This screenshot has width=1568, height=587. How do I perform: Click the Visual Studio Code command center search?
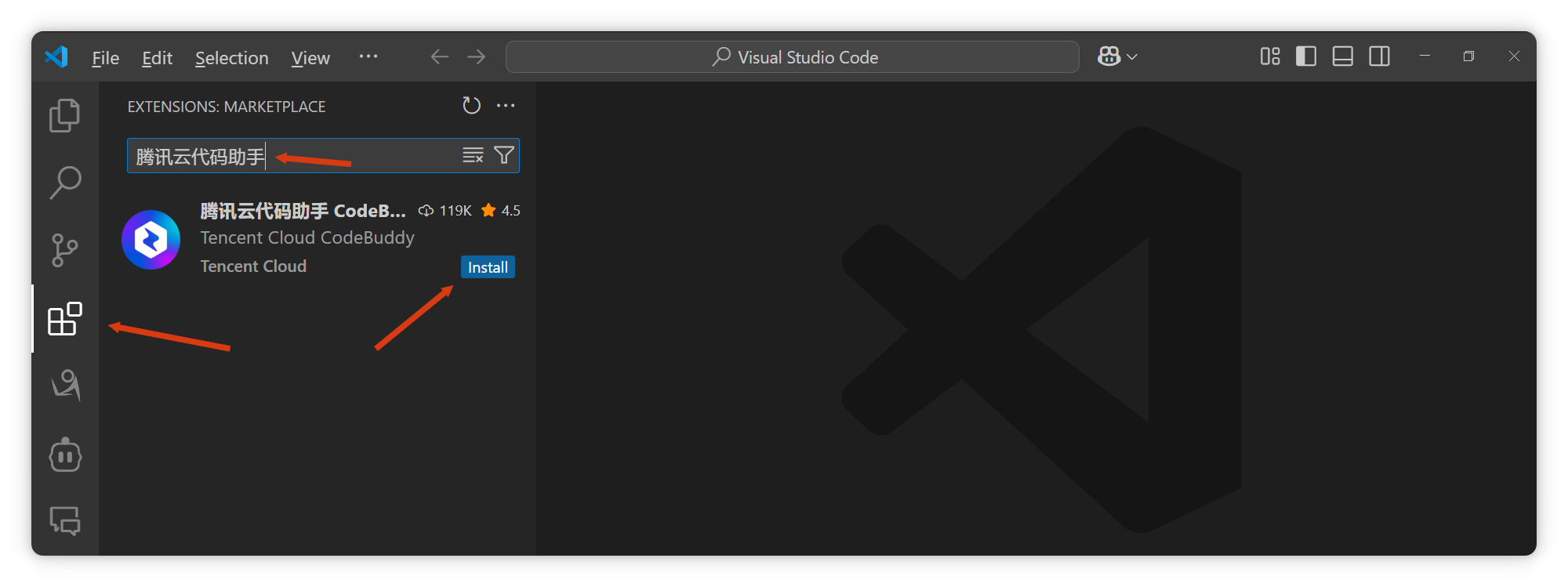point(792,56)
